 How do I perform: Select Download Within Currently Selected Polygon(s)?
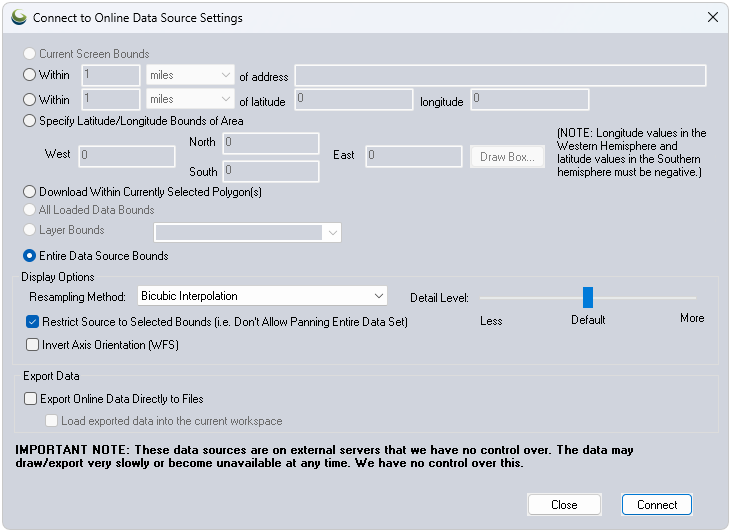[x=30, y=192]
